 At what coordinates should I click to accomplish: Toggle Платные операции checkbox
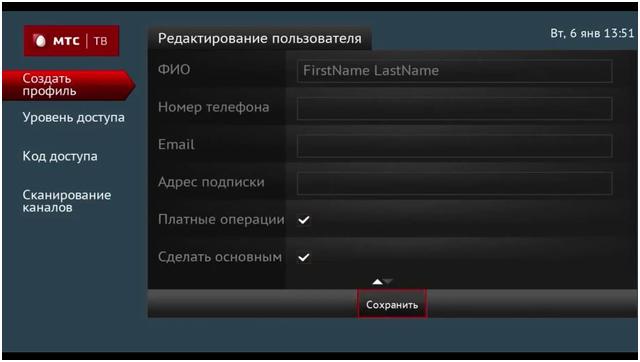[304, 220]
